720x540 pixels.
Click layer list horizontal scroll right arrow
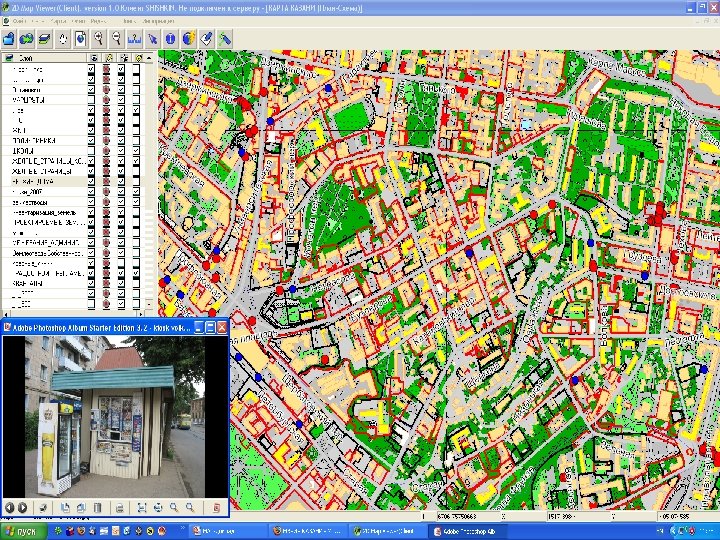tap(141, 314)
